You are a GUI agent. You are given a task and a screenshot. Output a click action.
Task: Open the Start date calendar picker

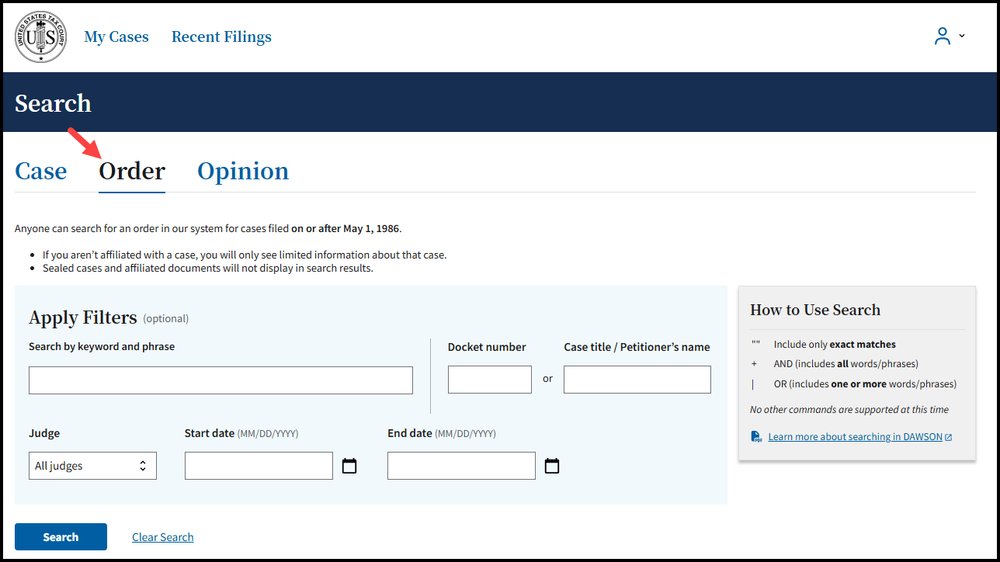[x=349, y=466]
